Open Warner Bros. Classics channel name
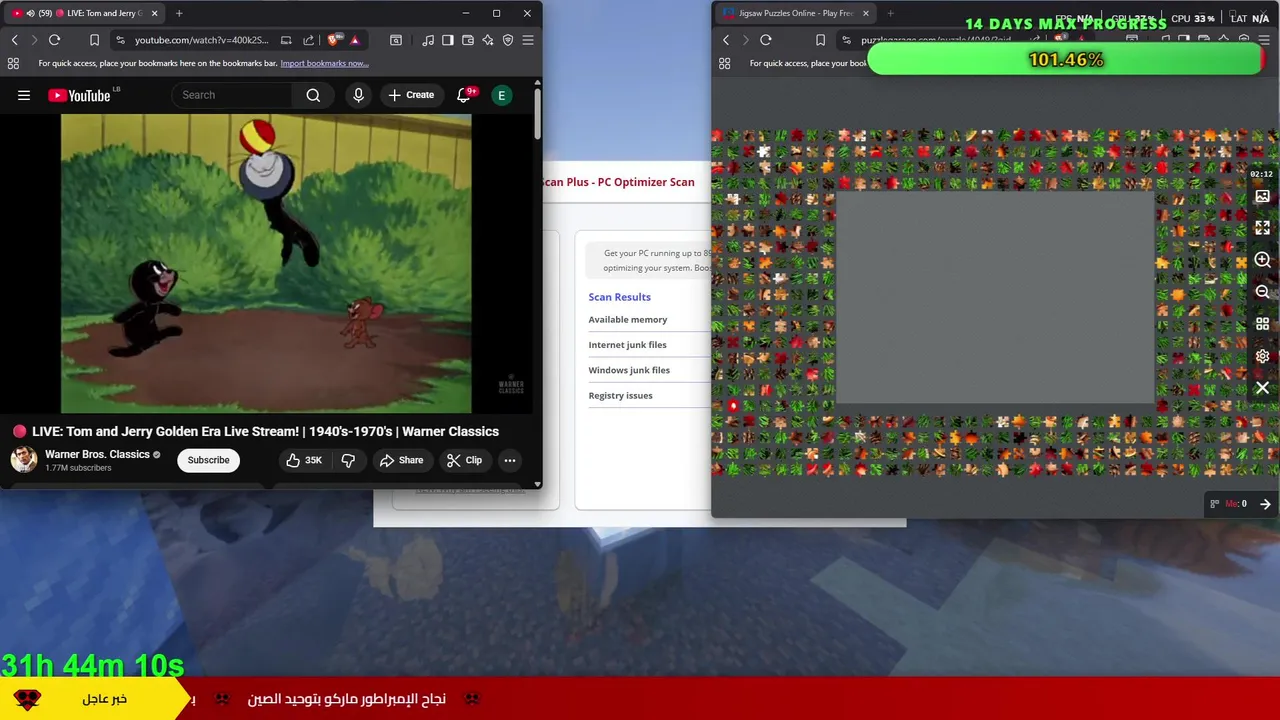Image resolution: width=1280 pixels, height=720 pixels. 97,454
